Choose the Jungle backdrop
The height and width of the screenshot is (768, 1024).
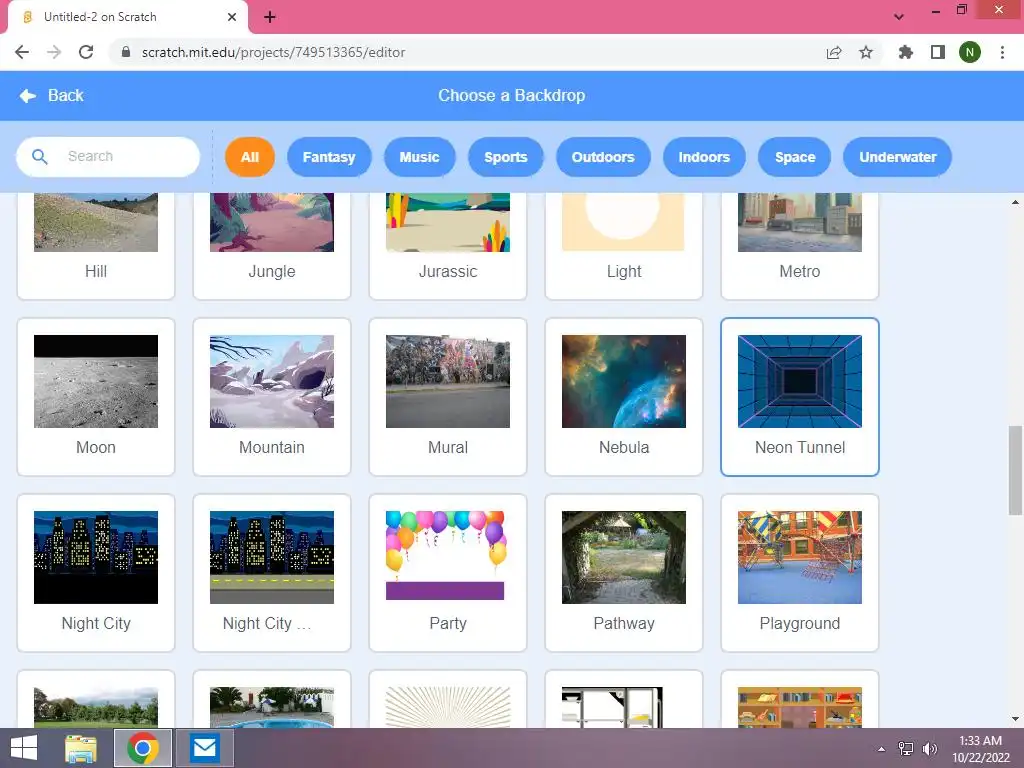coord(272,246)
